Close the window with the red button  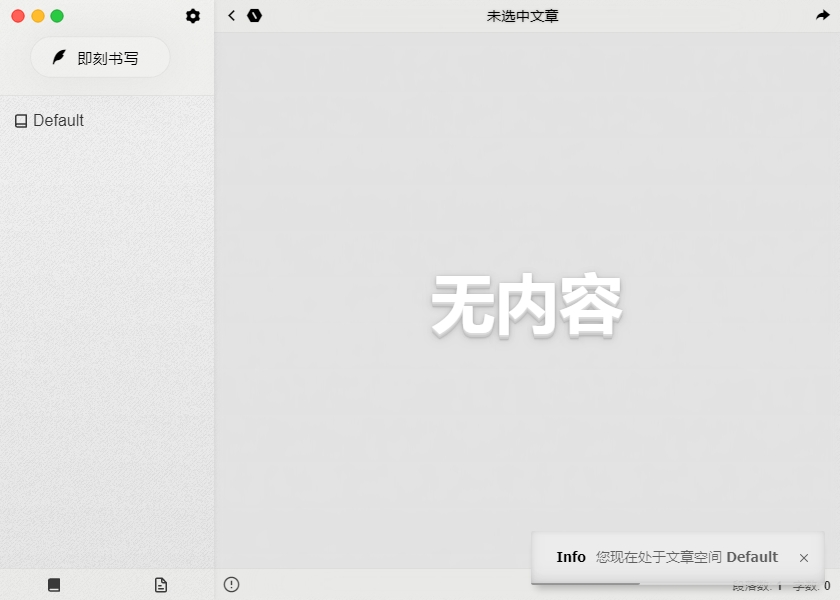(x=18, y=16)
